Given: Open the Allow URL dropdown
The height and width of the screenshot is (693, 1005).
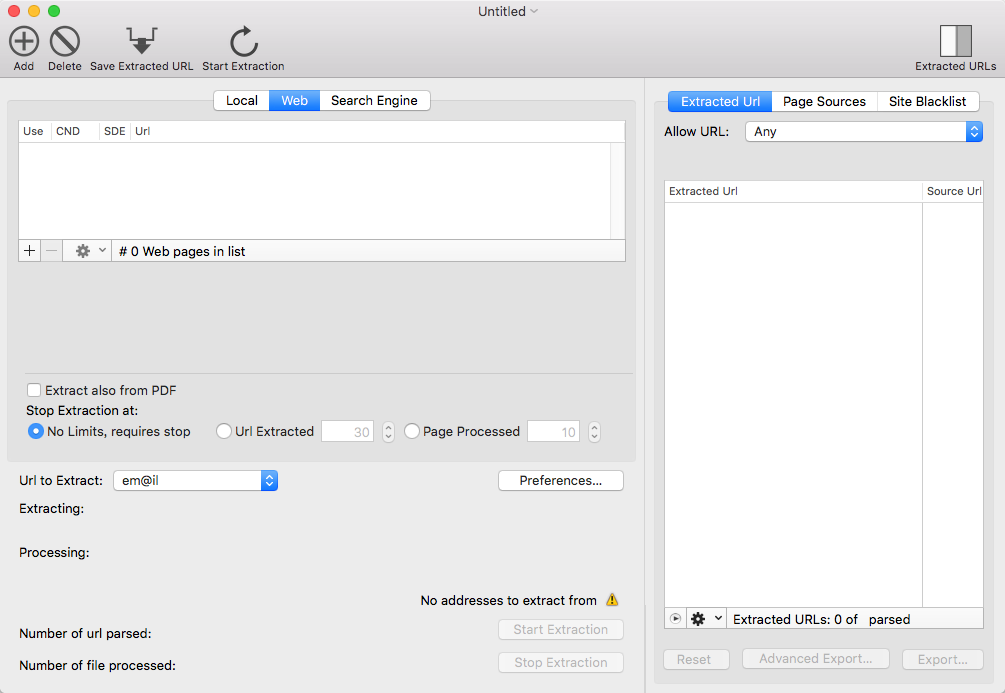Looking at the screenshot, I should [x=863, y=131].
